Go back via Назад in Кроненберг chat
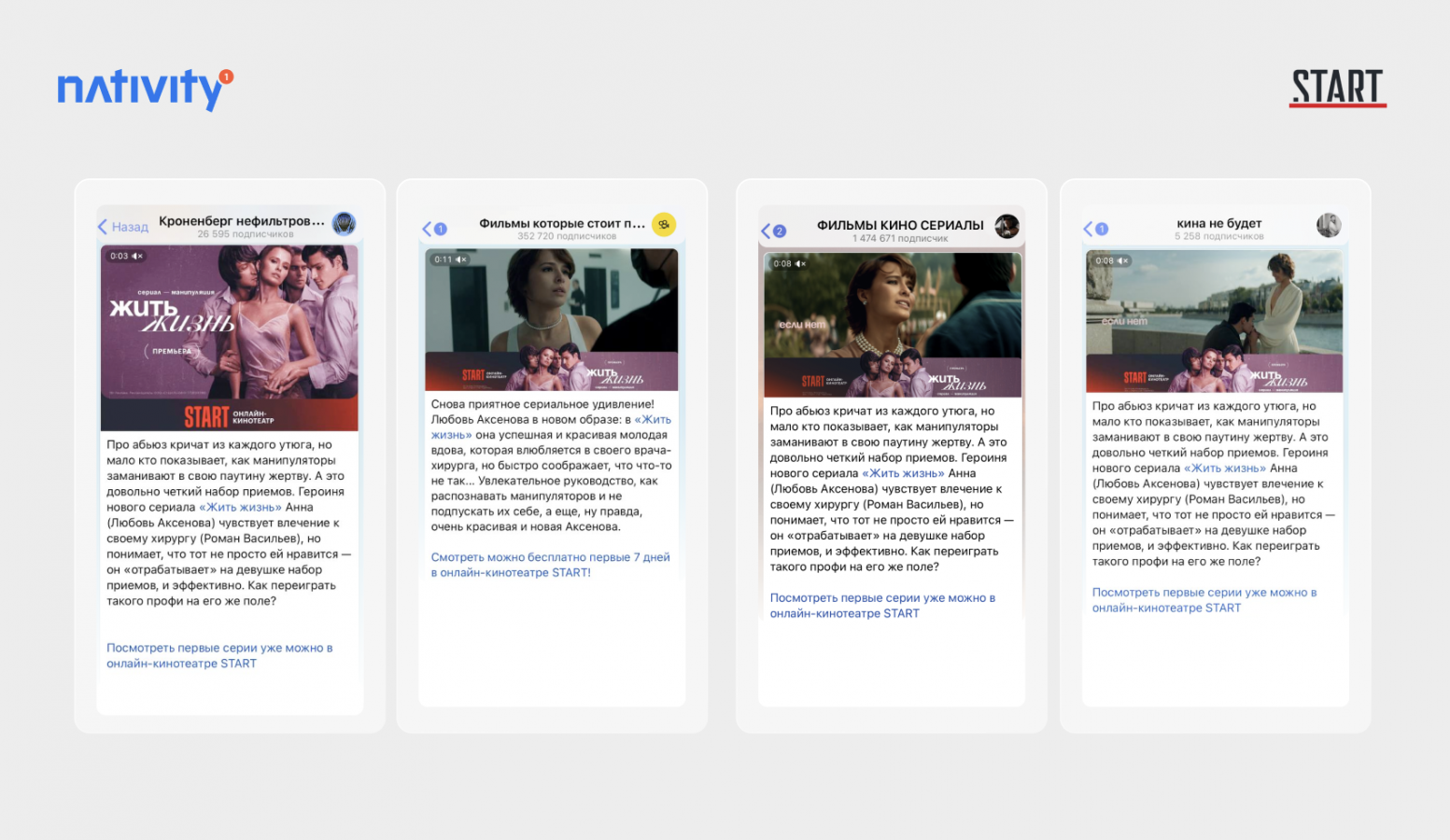The width and height of the screenshot is (1450, 840). [123, 227]
